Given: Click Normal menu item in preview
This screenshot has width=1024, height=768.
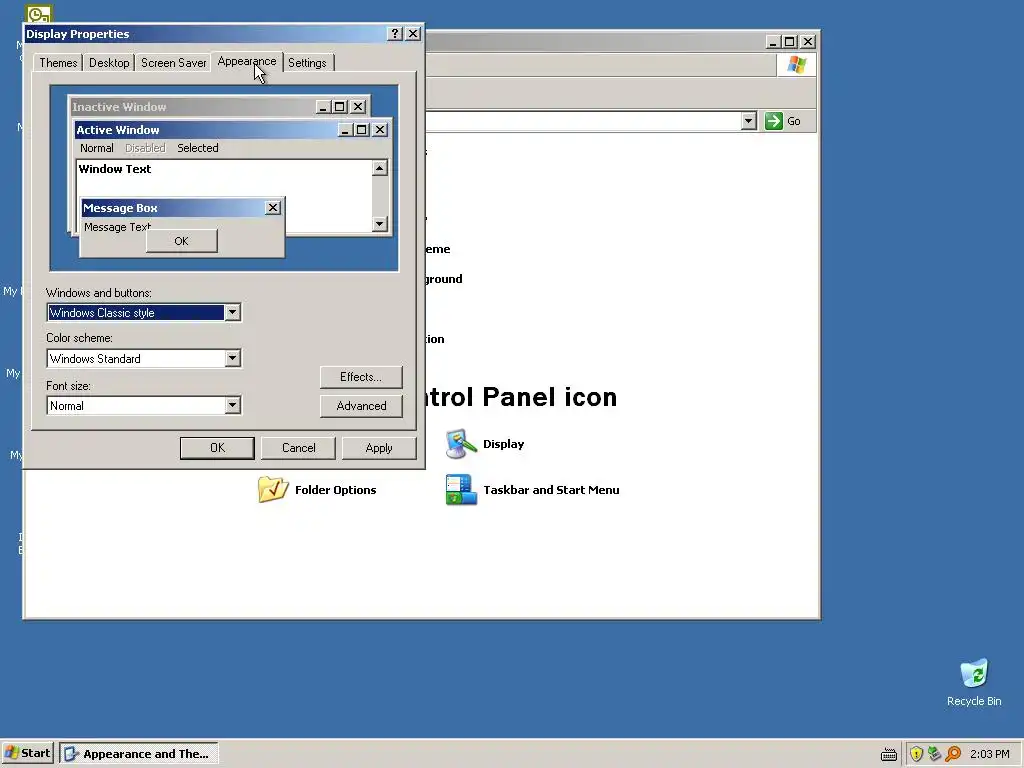Looking at the screenshot, I should (x=97, y=148).
